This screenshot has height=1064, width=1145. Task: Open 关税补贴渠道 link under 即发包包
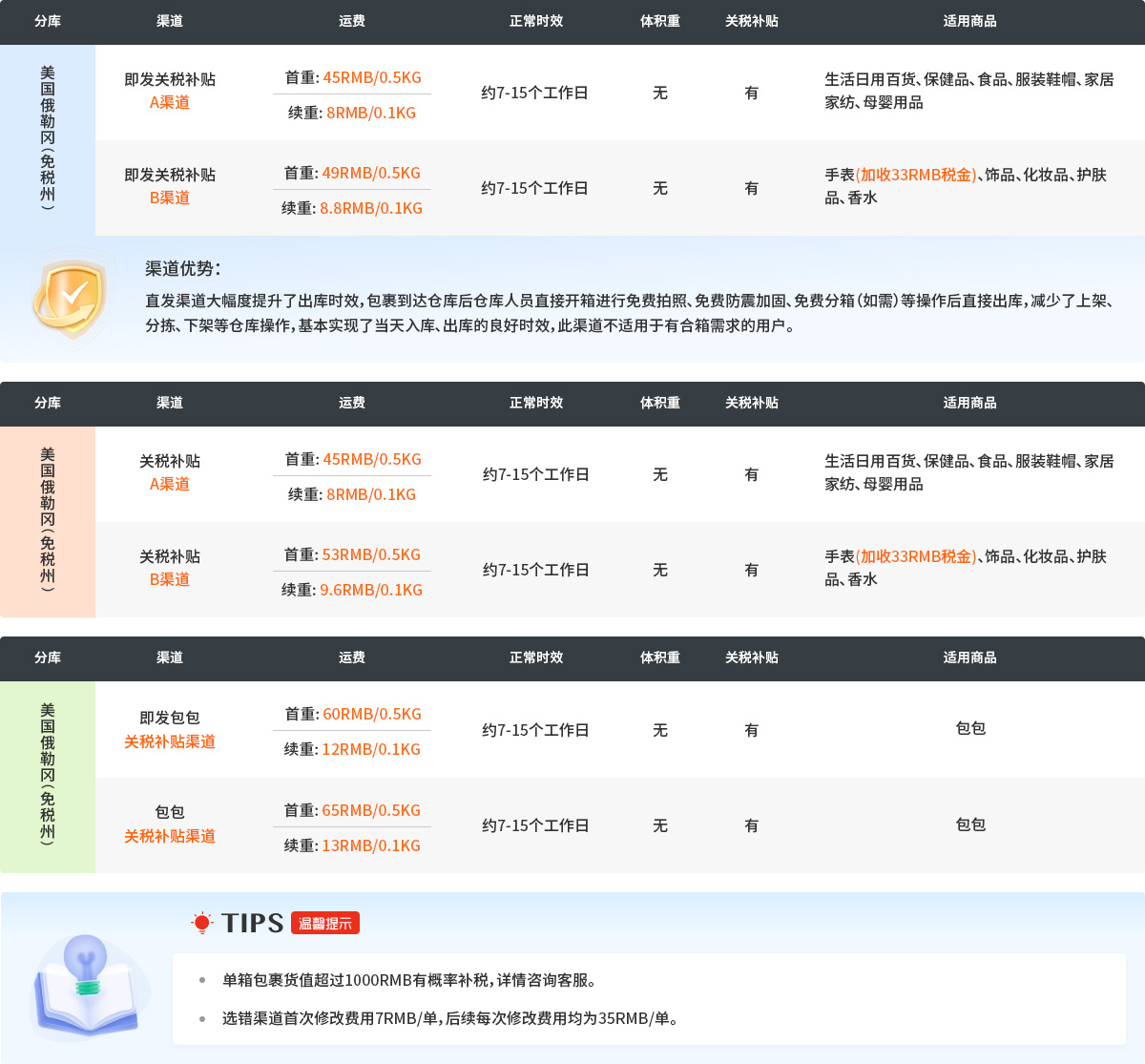coord(169,741)
